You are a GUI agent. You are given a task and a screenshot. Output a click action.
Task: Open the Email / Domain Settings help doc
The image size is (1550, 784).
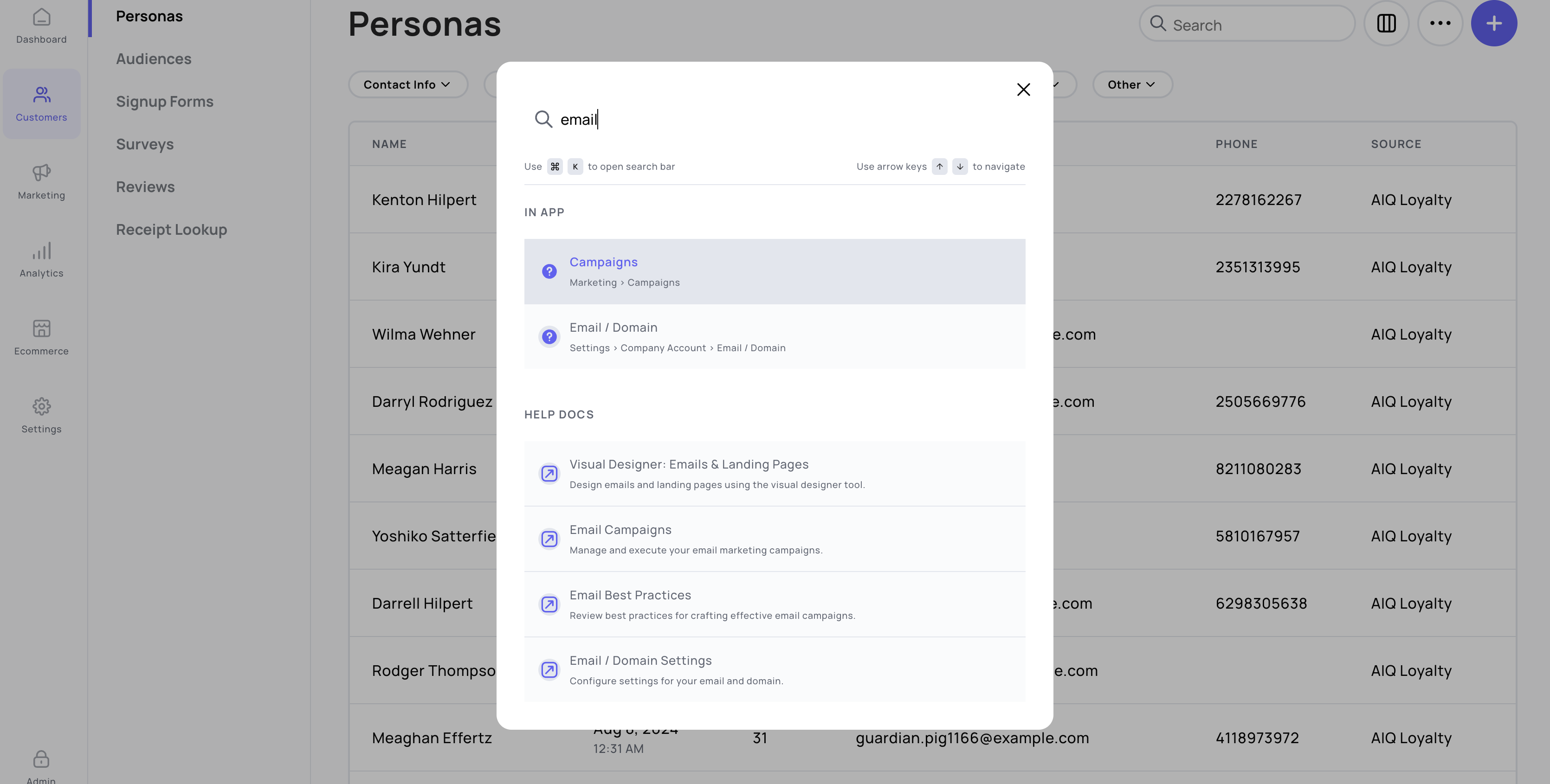pos(775,670)
